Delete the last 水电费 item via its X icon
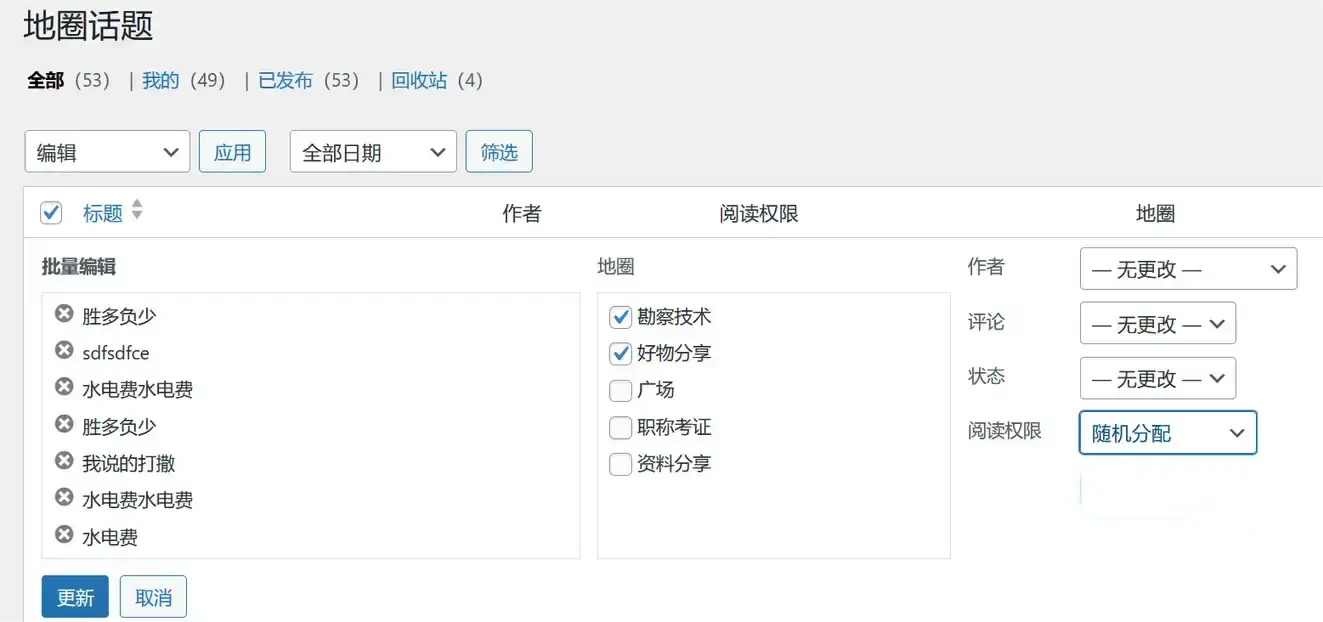The height and width of the screenshot is (622, 1323). pyautogui.click(x=64, y=535)
